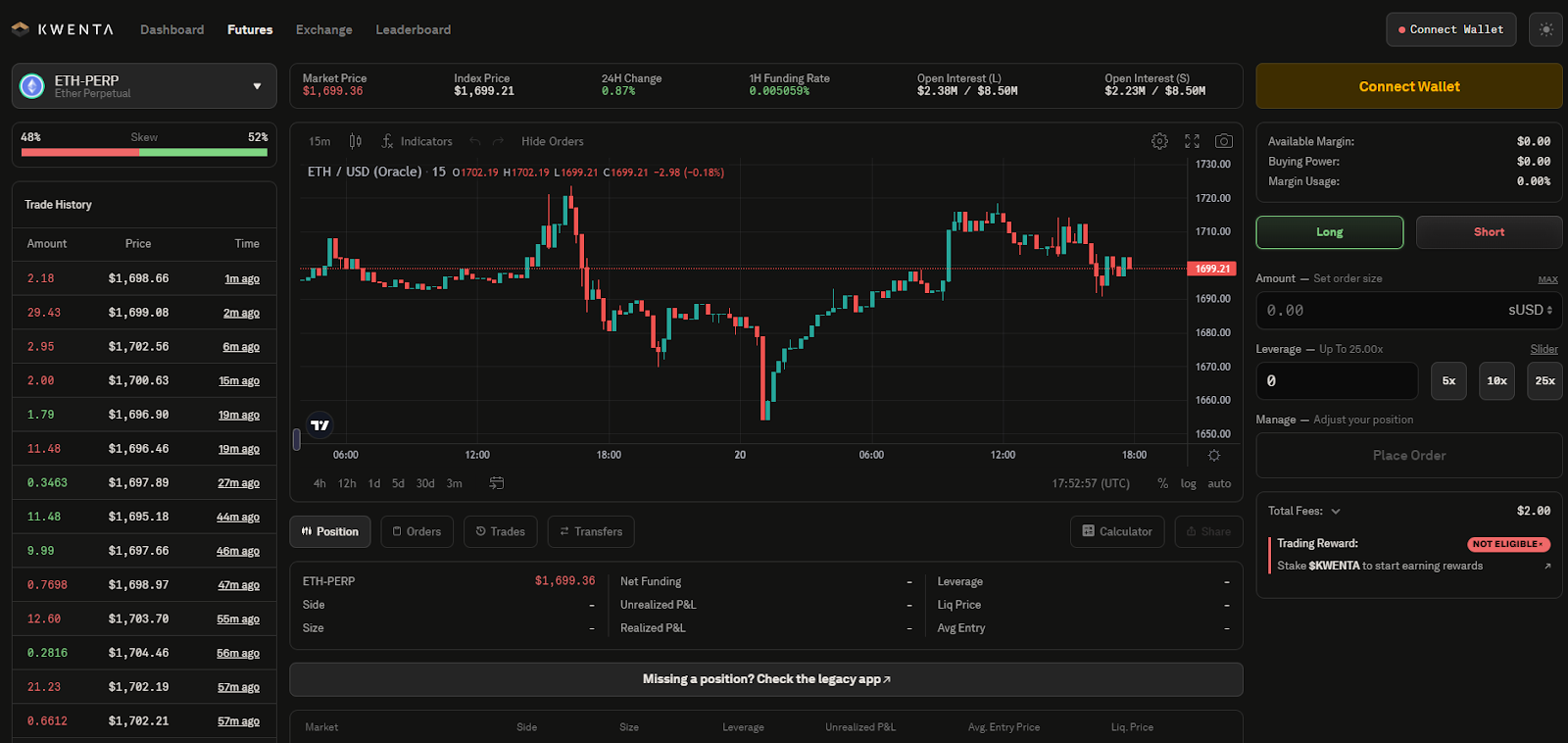This screenshot has height=743, width=1568.
Task: Click Connect Wallet in the header
Action: 1451,29
